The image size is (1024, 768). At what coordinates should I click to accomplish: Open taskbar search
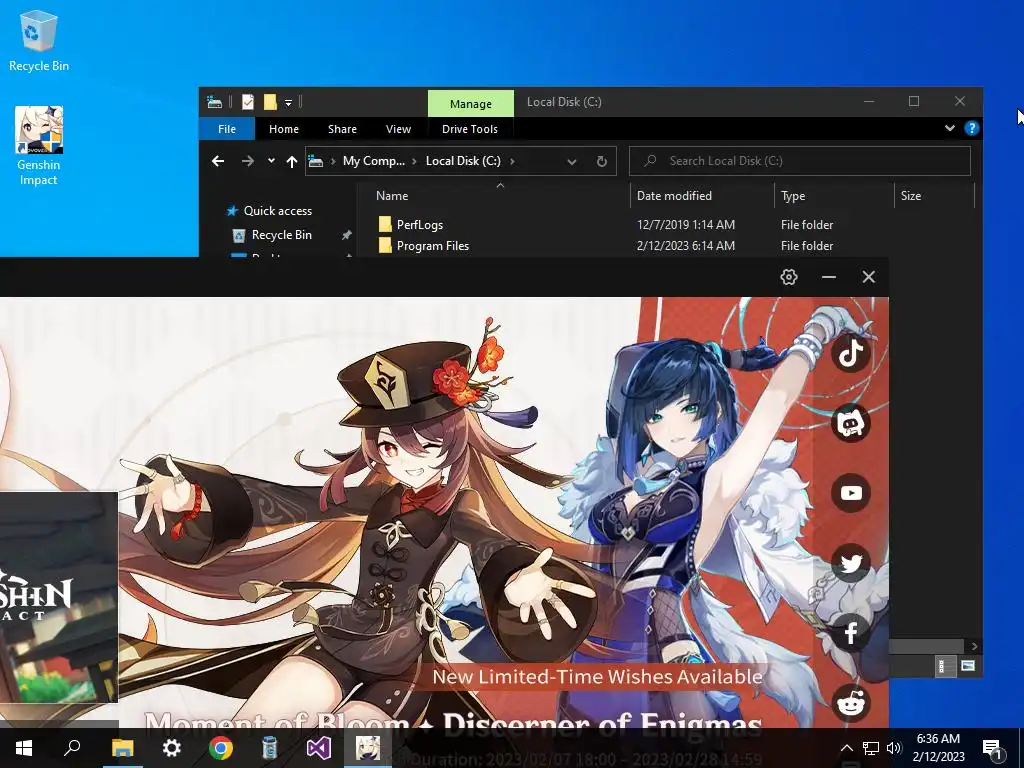(x=72, y=748)
